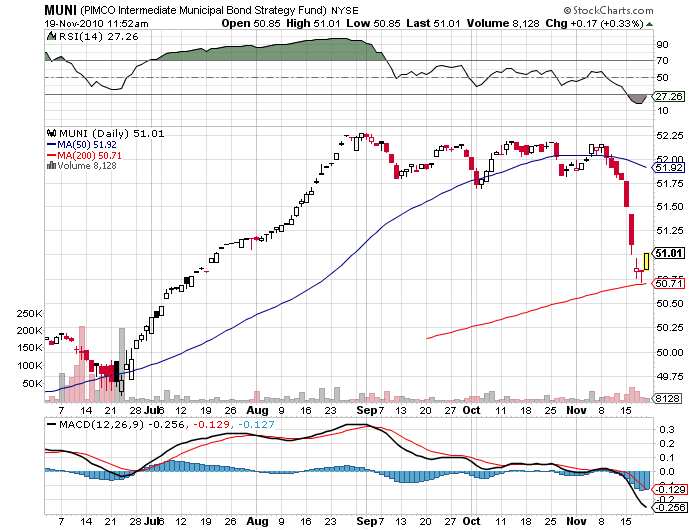Click the Open 50.85 value
The width and height of the screenshot is (700, 530).
pyautogui.click(x=251, y=23)
